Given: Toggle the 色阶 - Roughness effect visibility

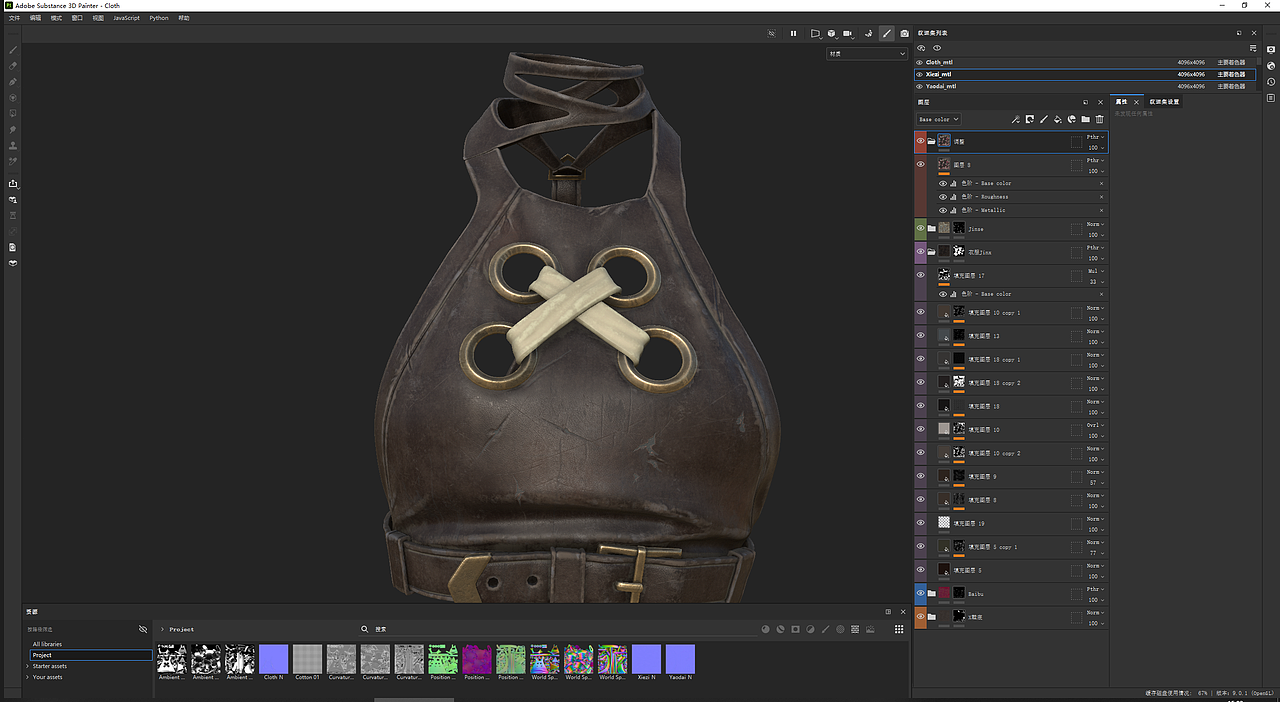Looking at the screenshot, I should pyautogui.click(x=943, y=197).
